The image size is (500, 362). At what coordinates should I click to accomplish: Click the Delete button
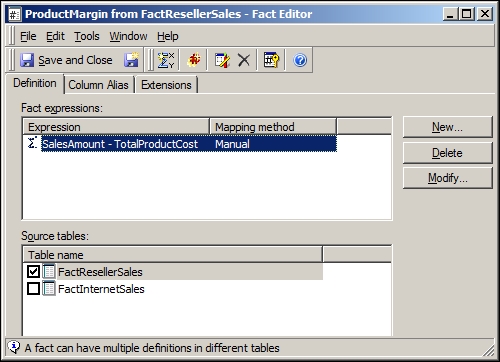tap(447, 153)
